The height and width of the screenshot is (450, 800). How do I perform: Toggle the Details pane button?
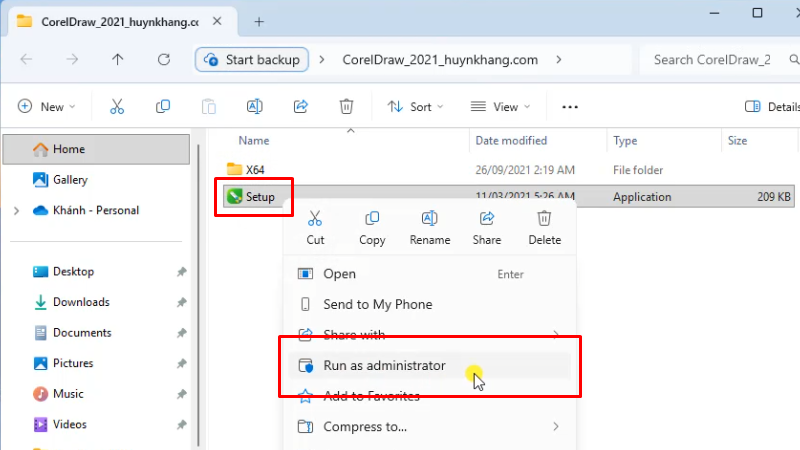(772, 107)
